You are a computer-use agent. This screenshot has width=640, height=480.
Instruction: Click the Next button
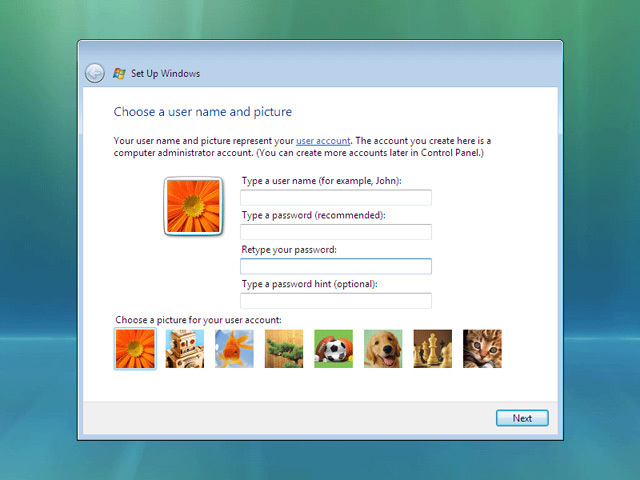coord(522,418)
